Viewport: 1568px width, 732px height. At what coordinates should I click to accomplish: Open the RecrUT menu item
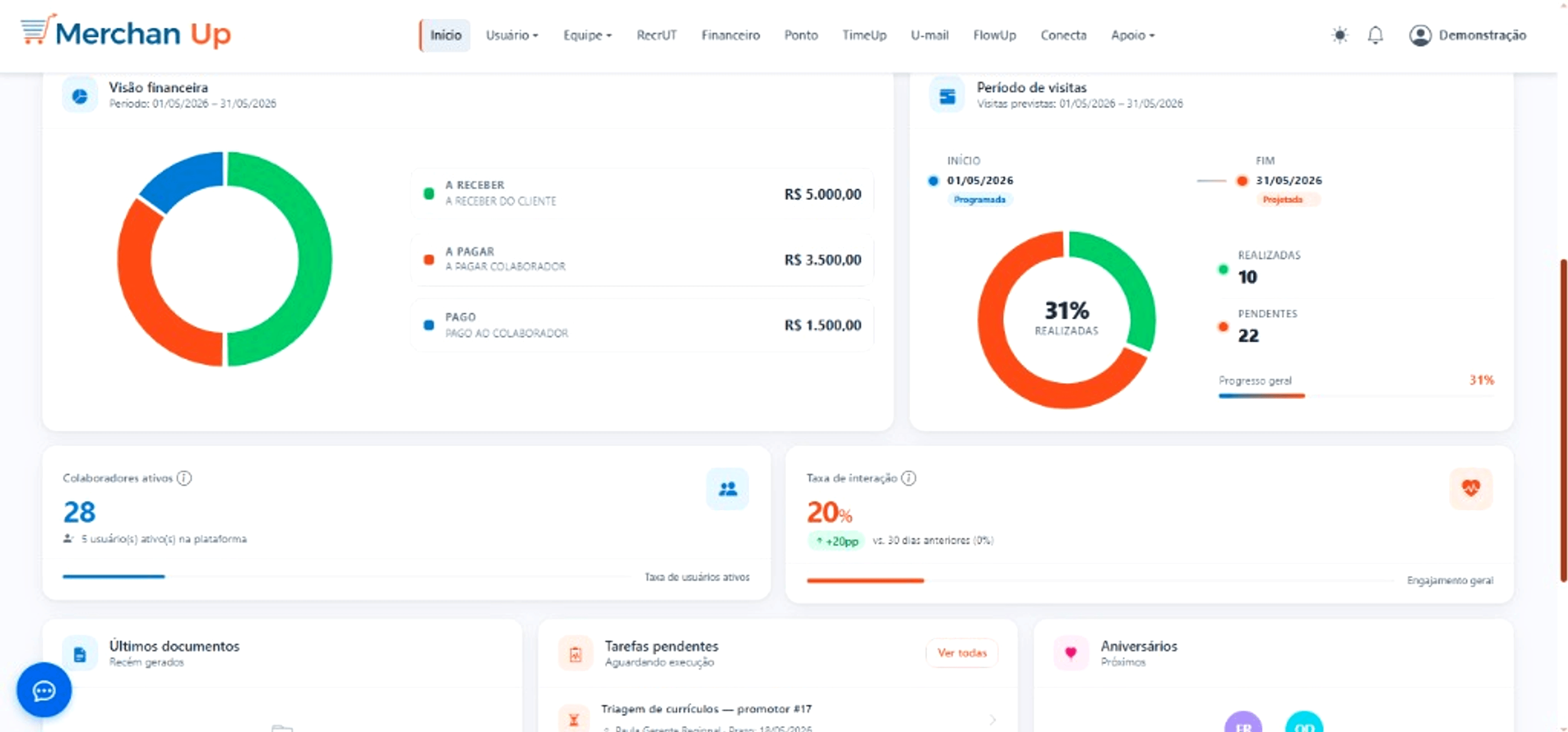[x=656, y=35]
